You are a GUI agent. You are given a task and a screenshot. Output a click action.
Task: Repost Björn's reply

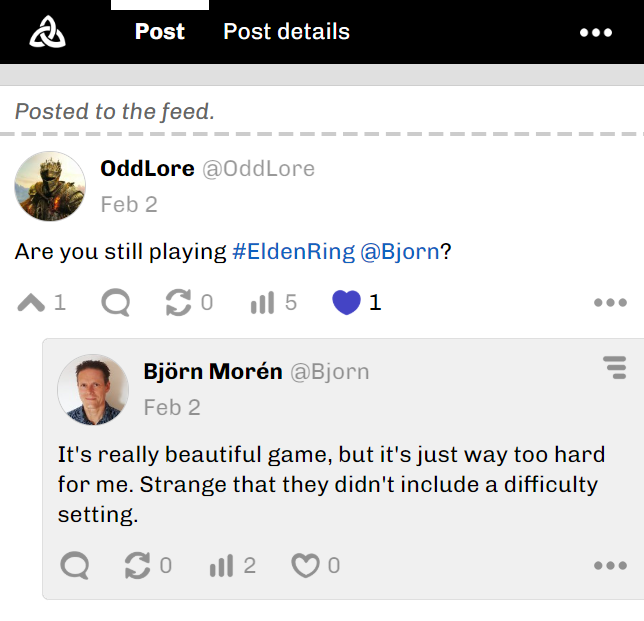(x=137, y=566)
